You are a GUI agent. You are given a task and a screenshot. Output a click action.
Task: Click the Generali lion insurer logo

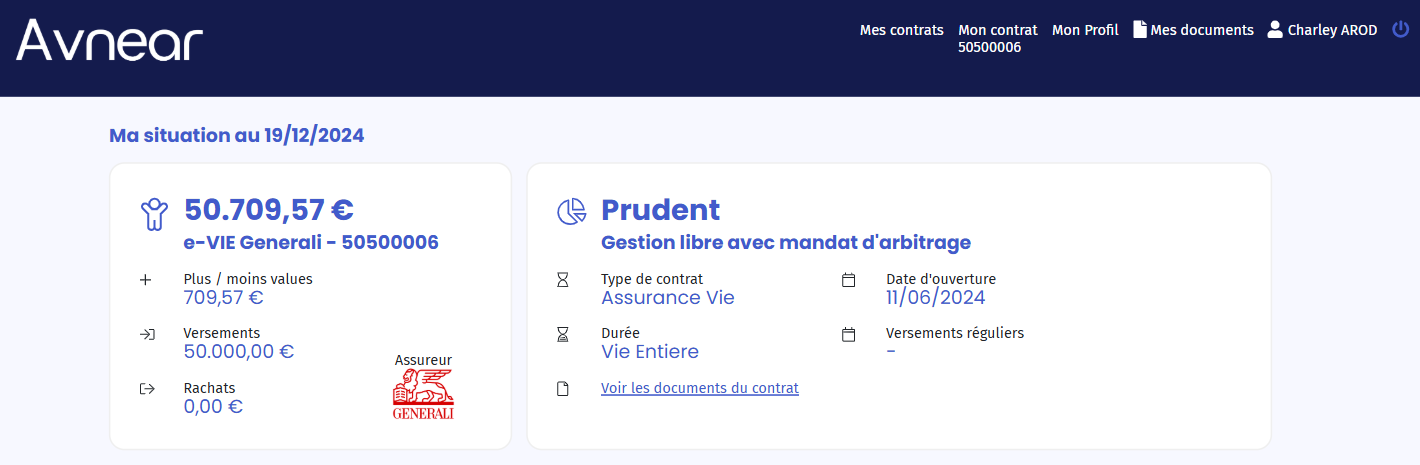pos(423,394)
